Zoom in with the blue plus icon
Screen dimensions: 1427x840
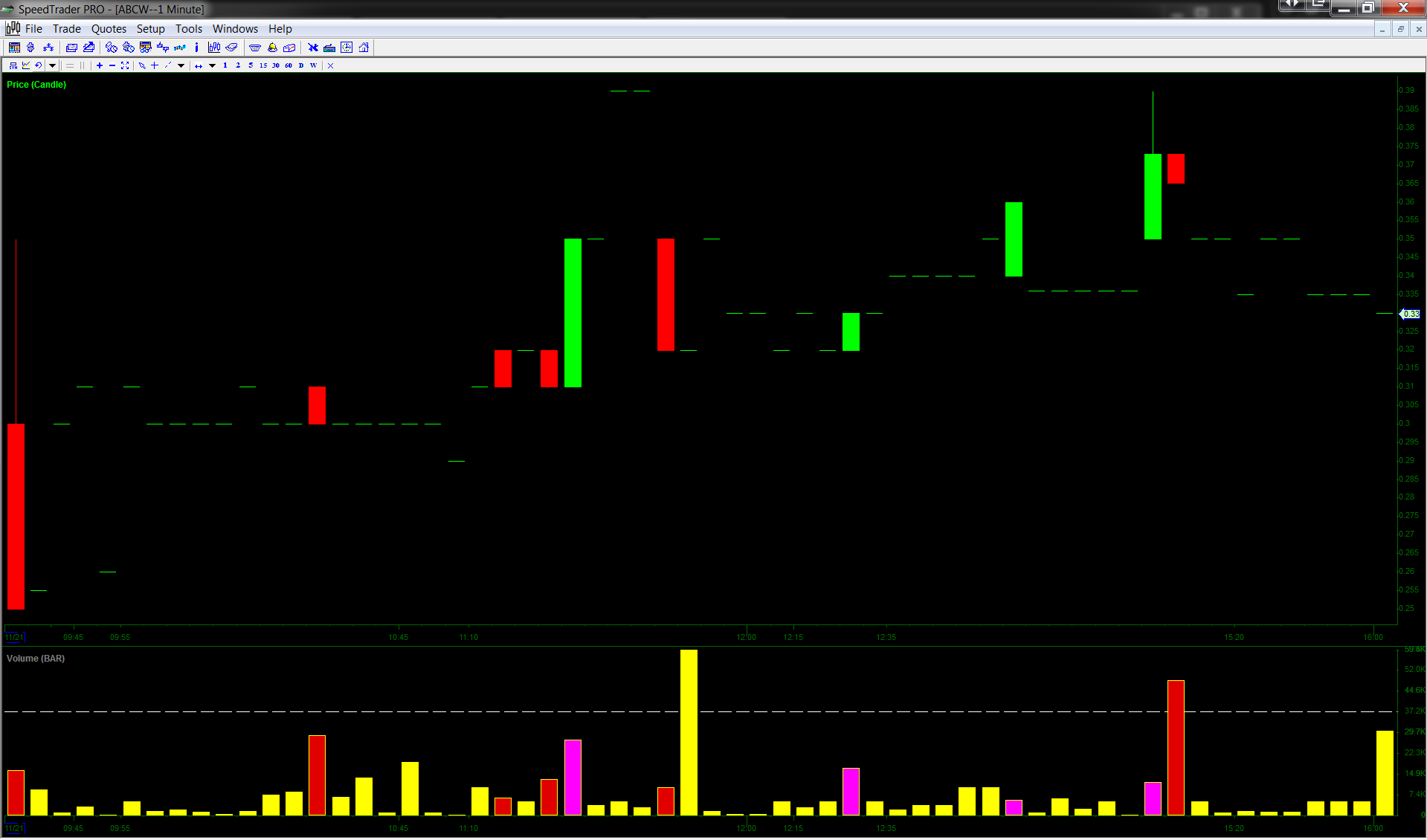tap(100, 65)
